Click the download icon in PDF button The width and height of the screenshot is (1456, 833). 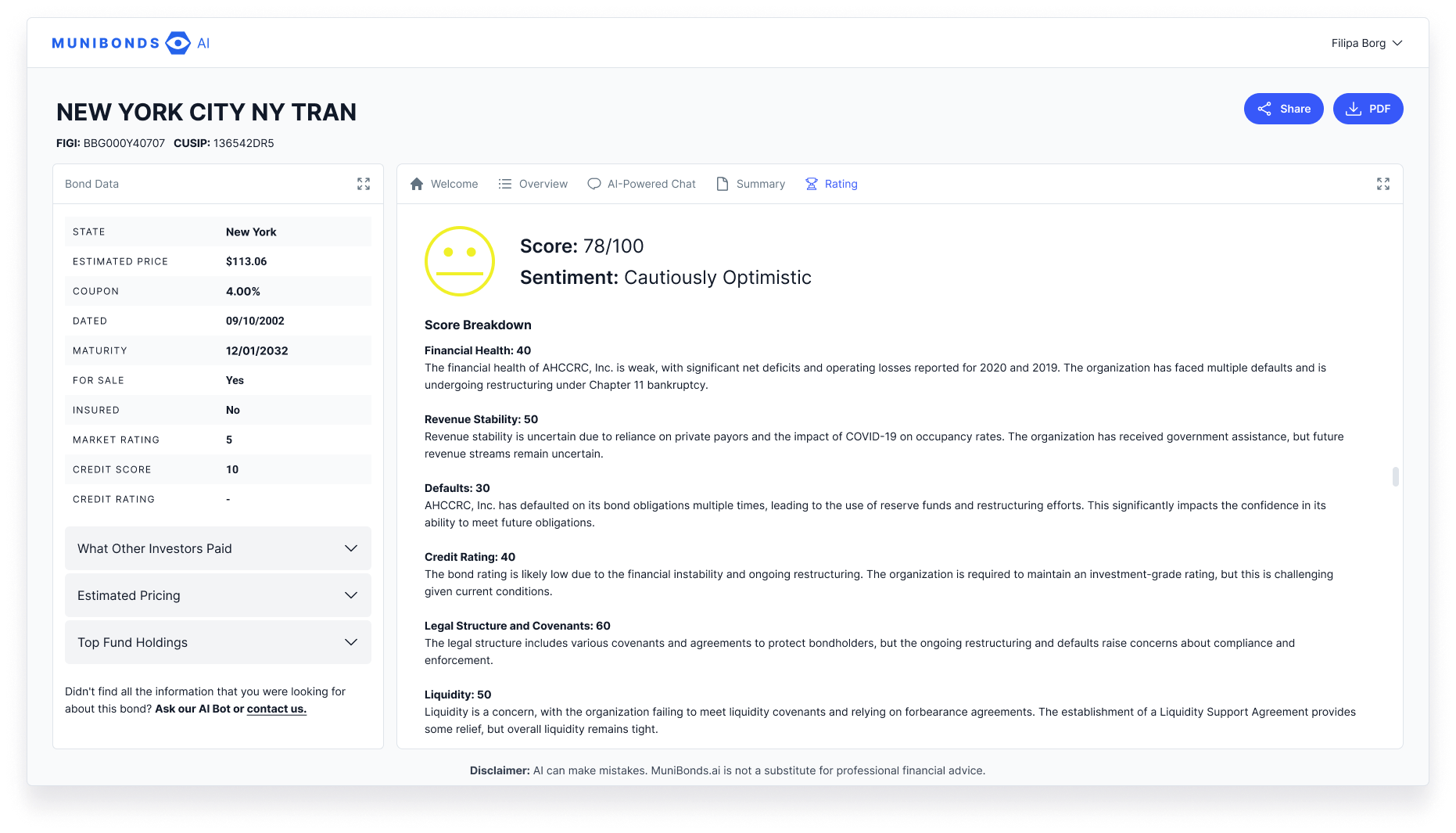[1354, 109]
